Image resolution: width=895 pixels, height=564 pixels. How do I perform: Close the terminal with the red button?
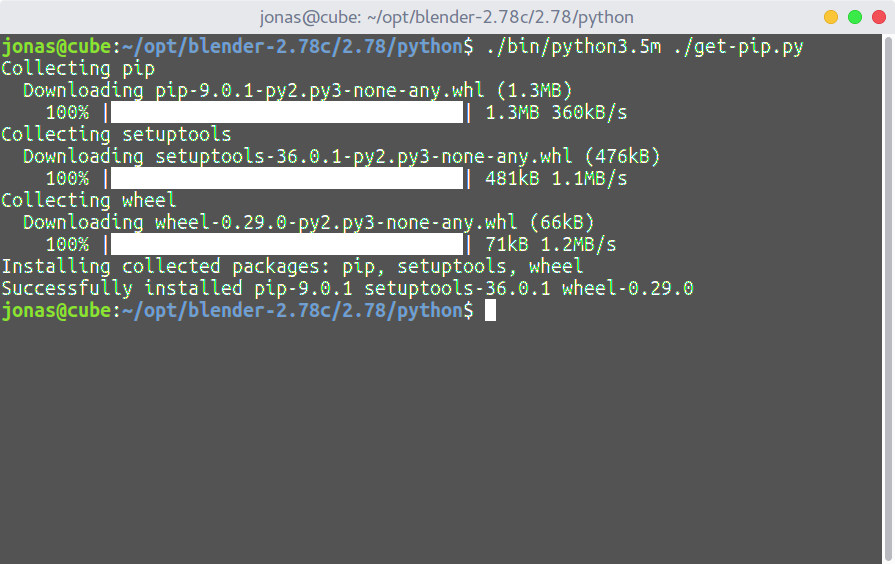[877, 17]
